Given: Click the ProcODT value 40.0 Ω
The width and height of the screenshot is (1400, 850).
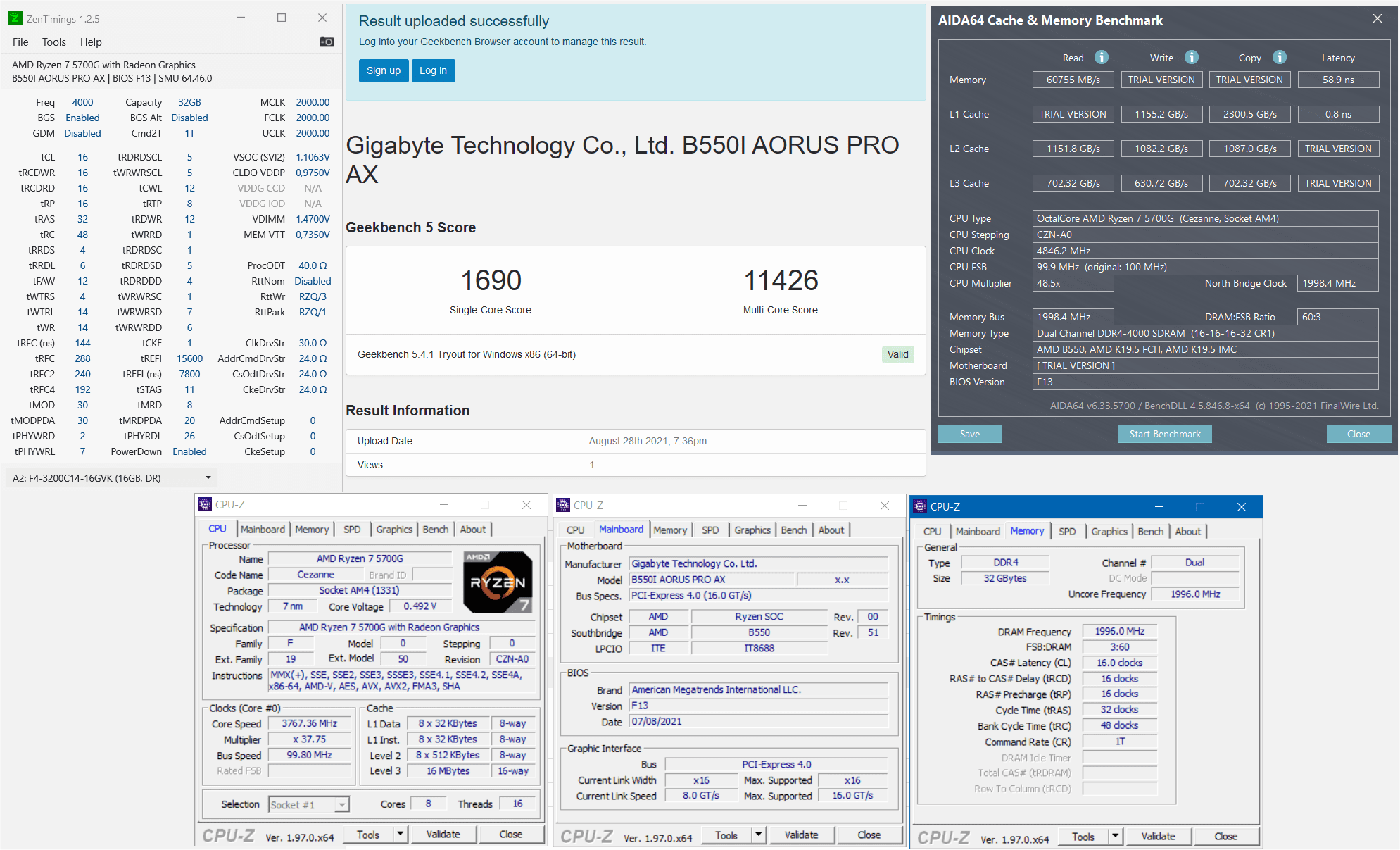Looking at the screenshot, I should click(313, 265).
